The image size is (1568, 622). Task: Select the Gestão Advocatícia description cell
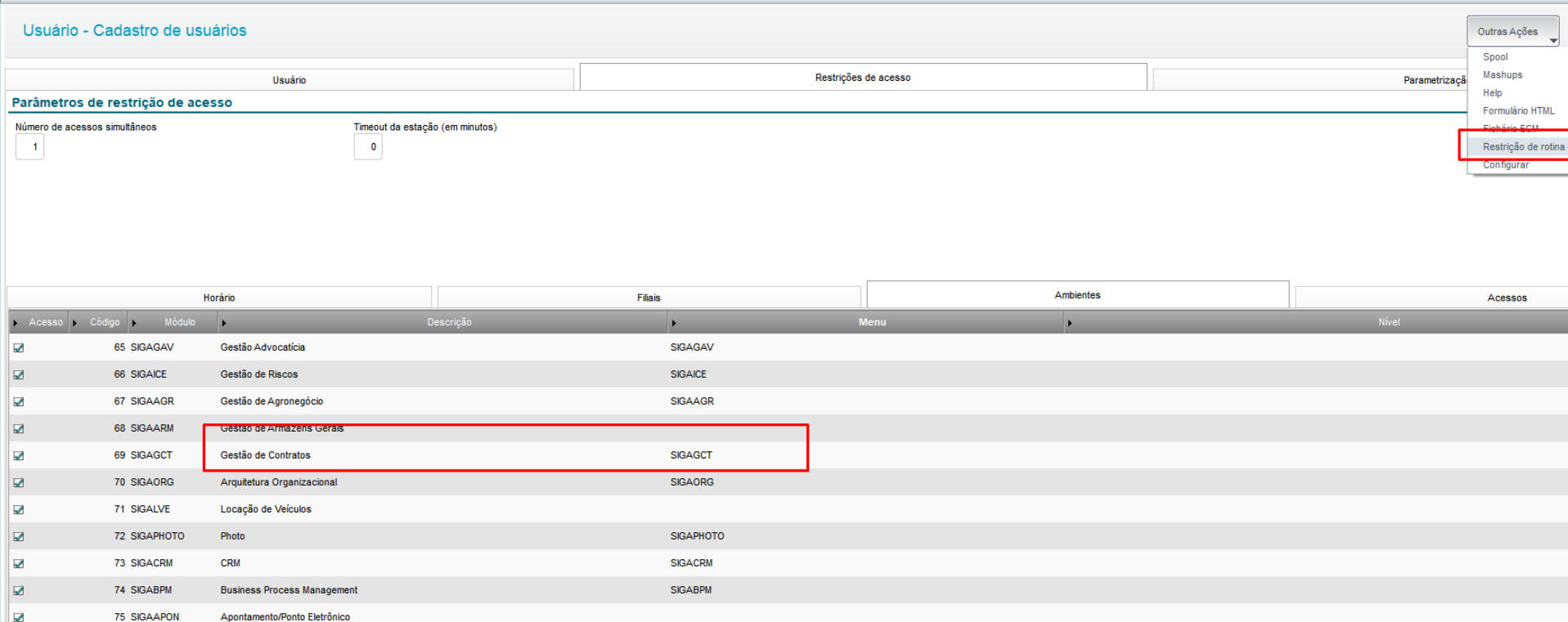263,347
